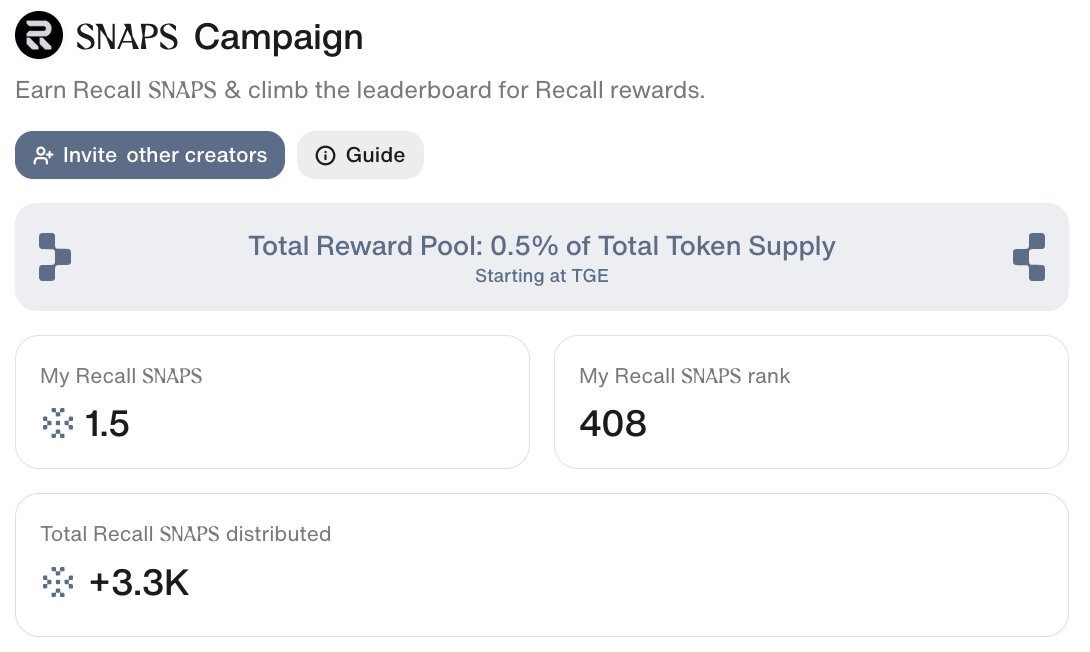Click the SNAPS Campaign heading
The width and height of the screenshot is (1090, 652).
(220, 37)
